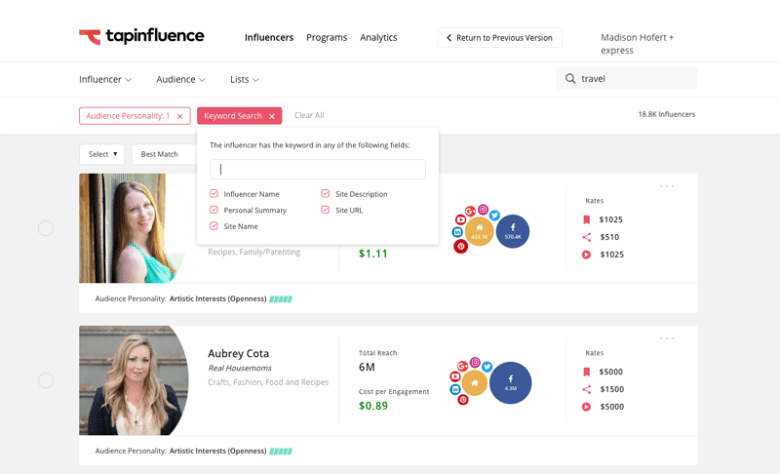The width and height of the screenshot is (780, 474).
Task: Click the 6M total reach value
Action: coord(367,368)
